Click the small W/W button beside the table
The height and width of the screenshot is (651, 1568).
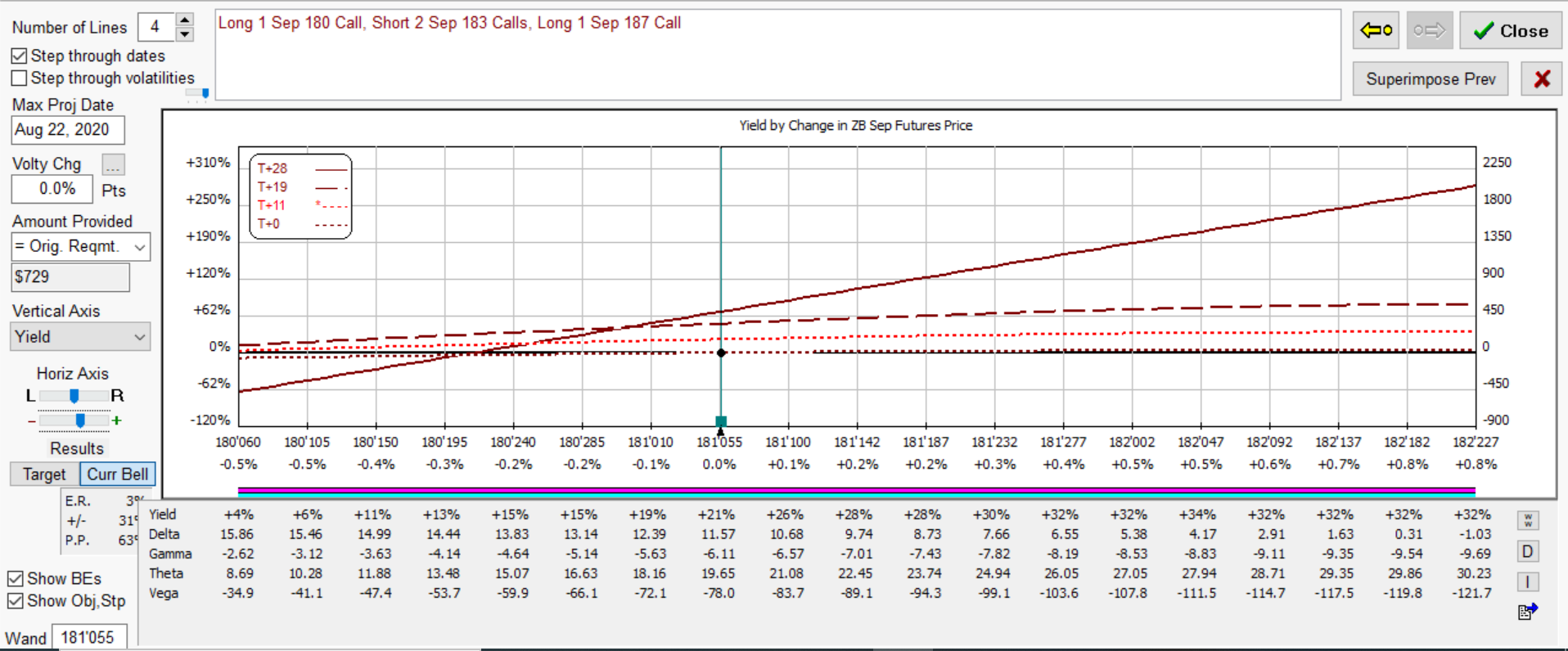coord(1528,521)
